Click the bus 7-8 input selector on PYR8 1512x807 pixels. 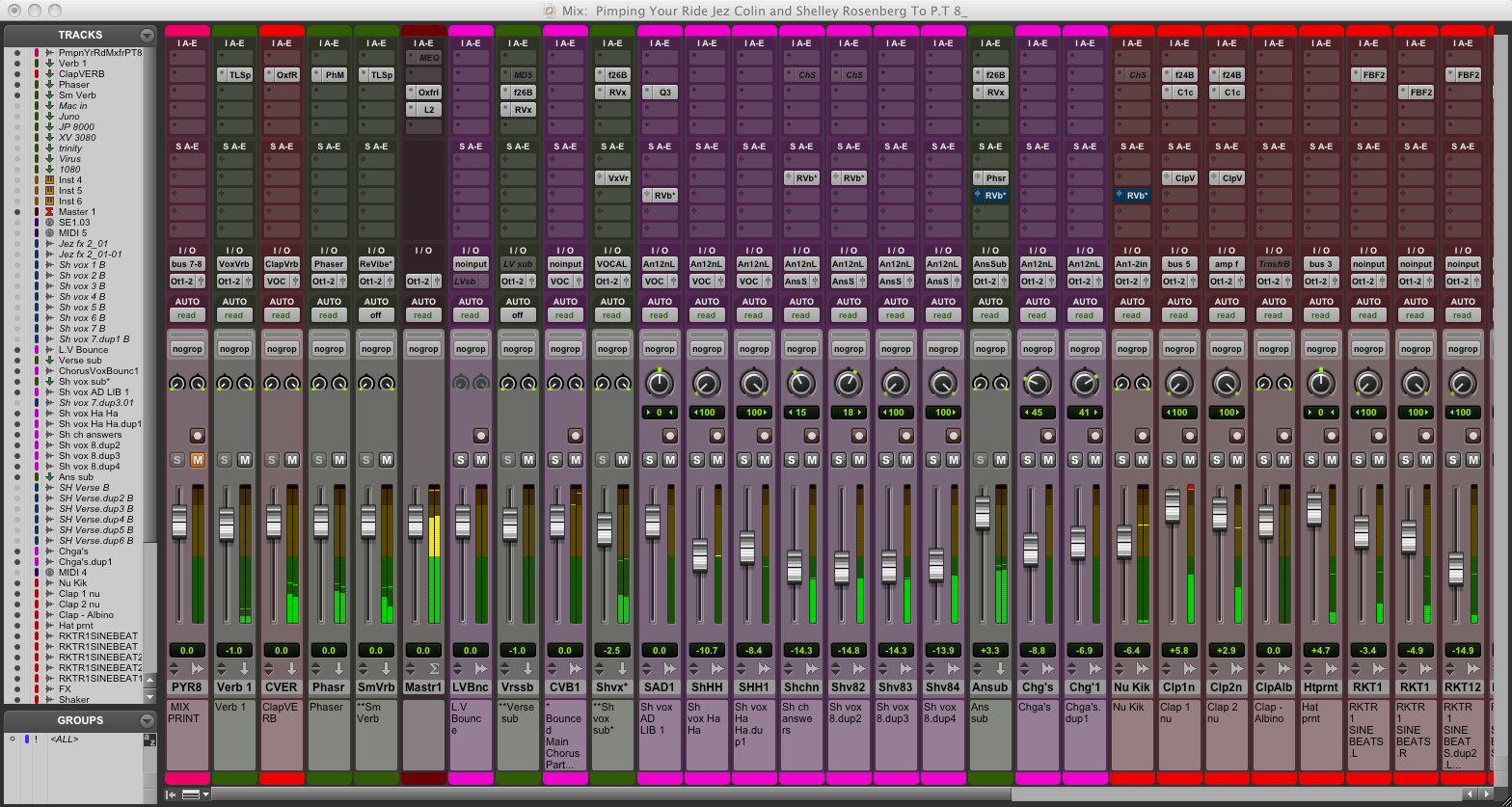[187, 264]
